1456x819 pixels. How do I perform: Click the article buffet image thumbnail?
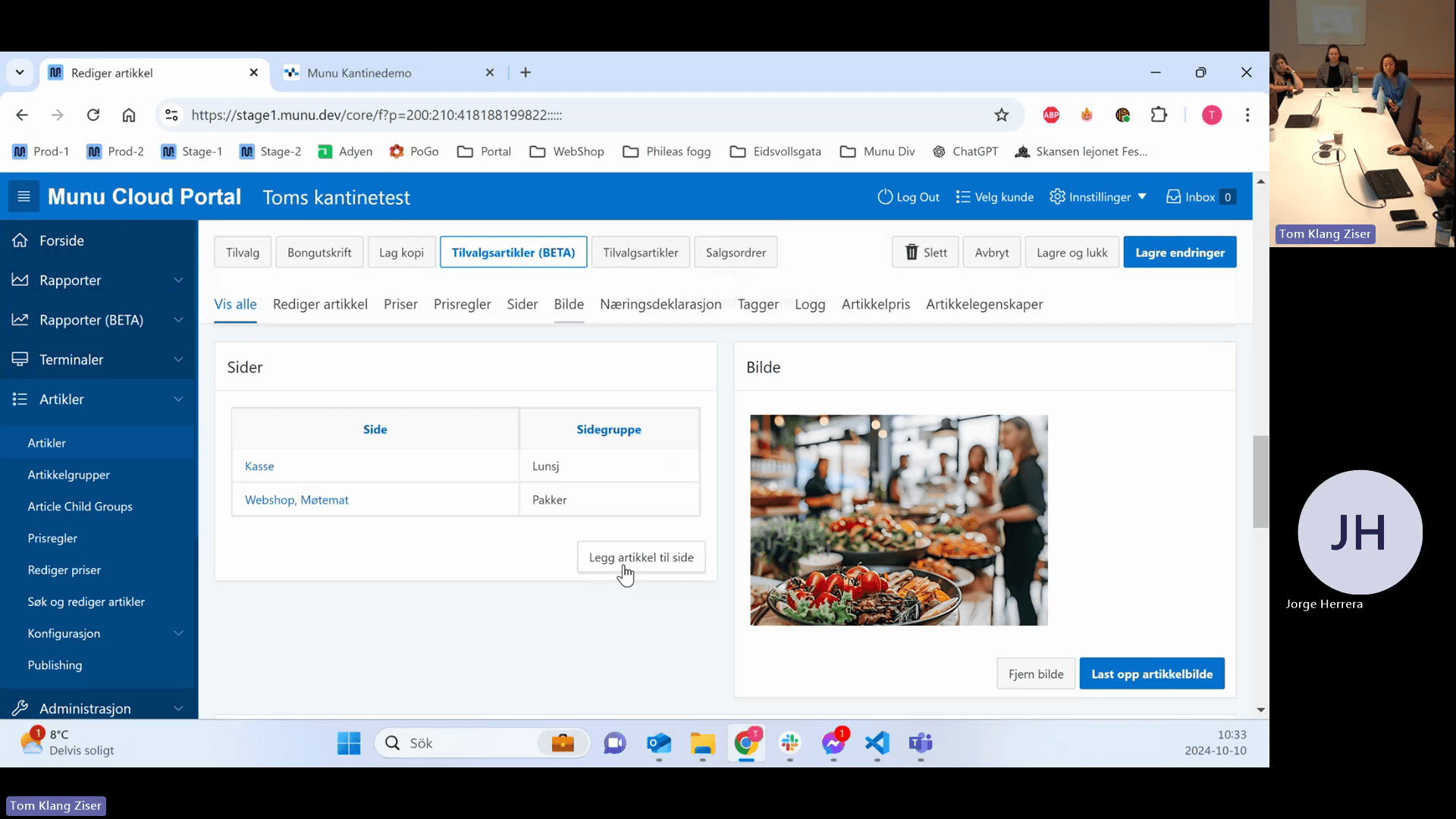coord(899,520)
